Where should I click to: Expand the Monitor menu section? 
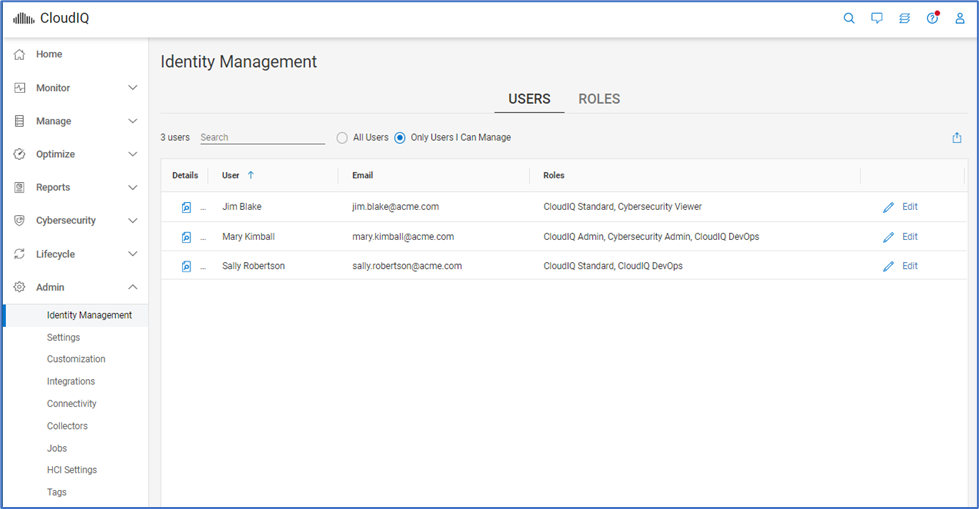coord(75,88)
